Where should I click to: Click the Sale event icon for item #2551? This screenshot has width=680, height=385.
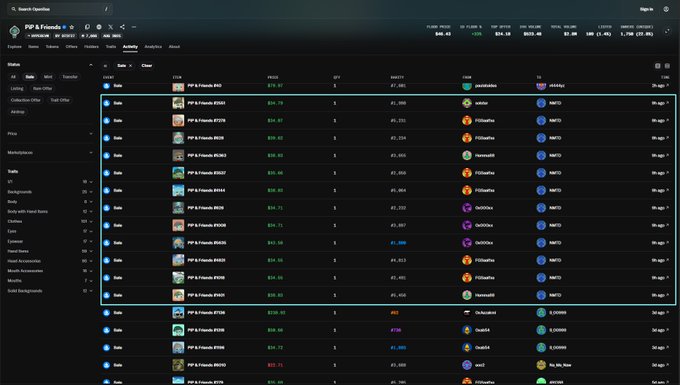(x=107, y=103)
